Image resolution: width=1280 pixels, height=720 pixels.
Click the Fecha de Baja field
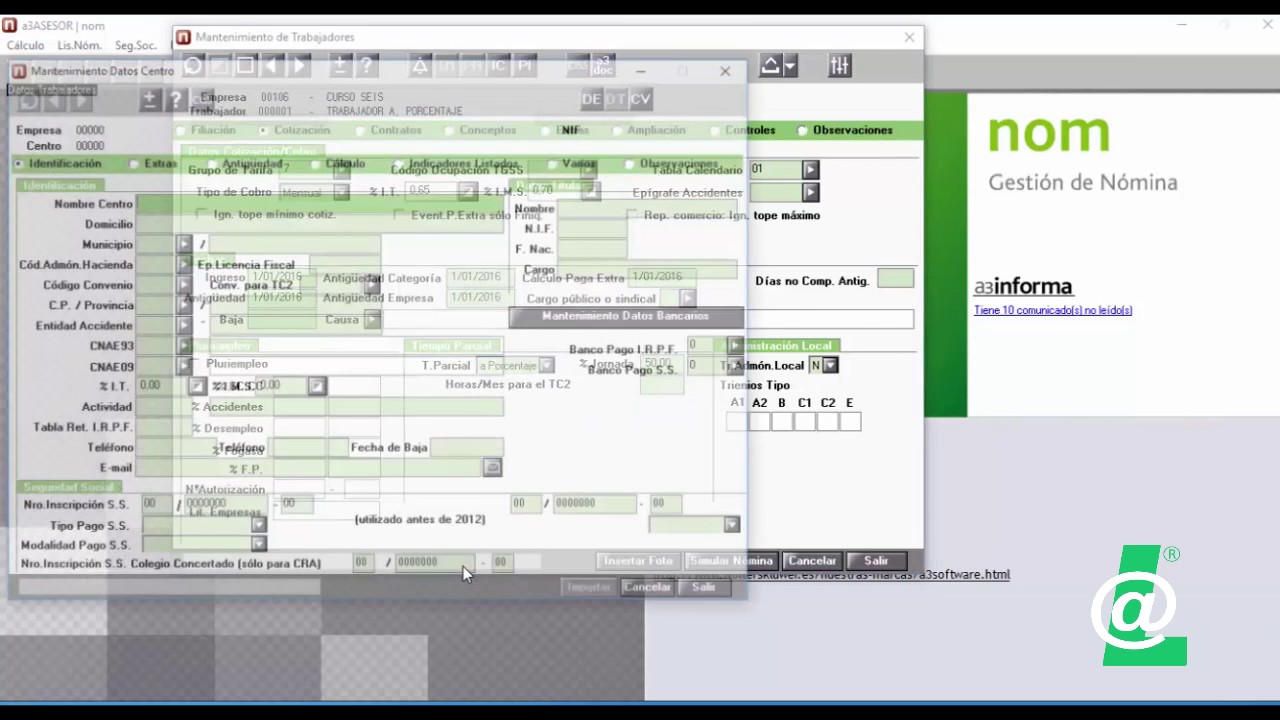[465, 447]
